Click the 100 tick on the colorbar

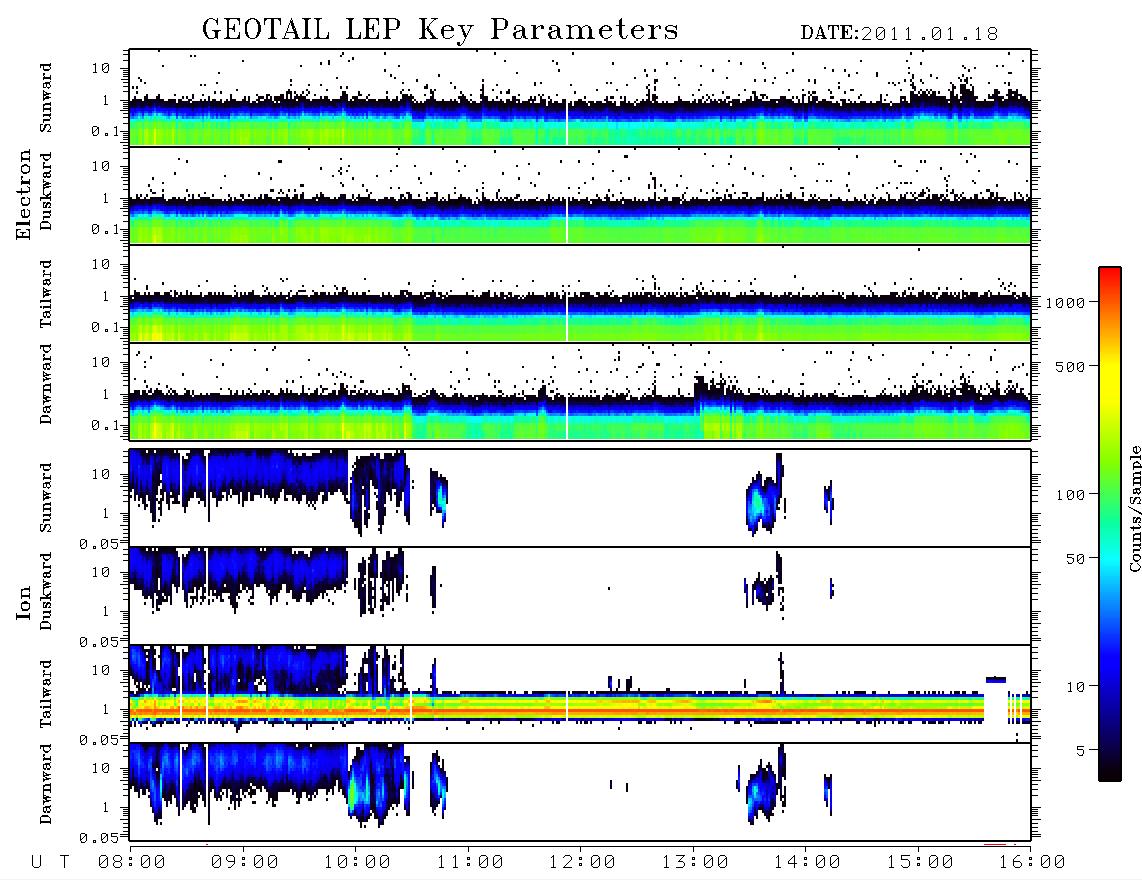[x=1070, y=495]
